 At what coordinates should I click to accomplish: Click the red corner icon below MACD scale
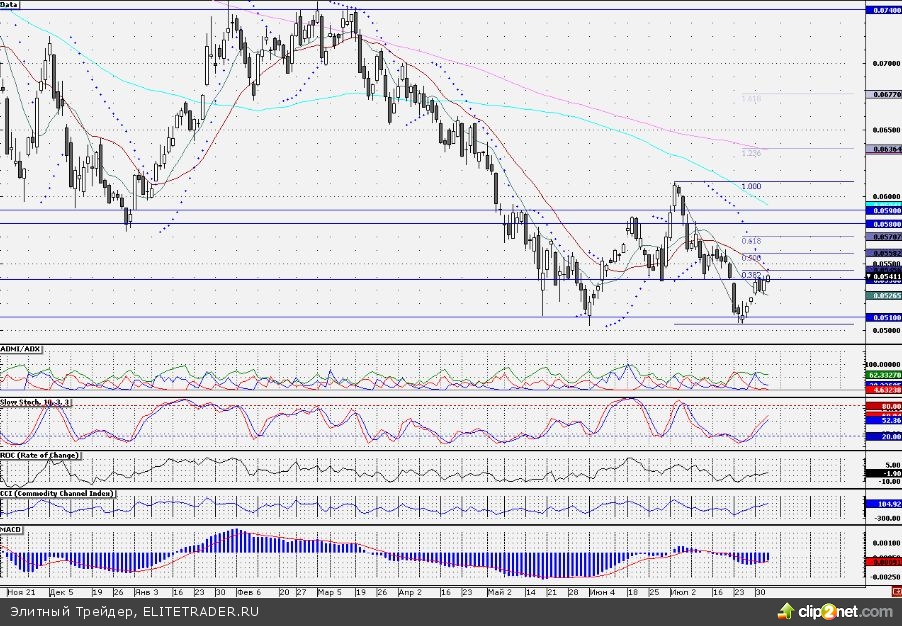896,591
